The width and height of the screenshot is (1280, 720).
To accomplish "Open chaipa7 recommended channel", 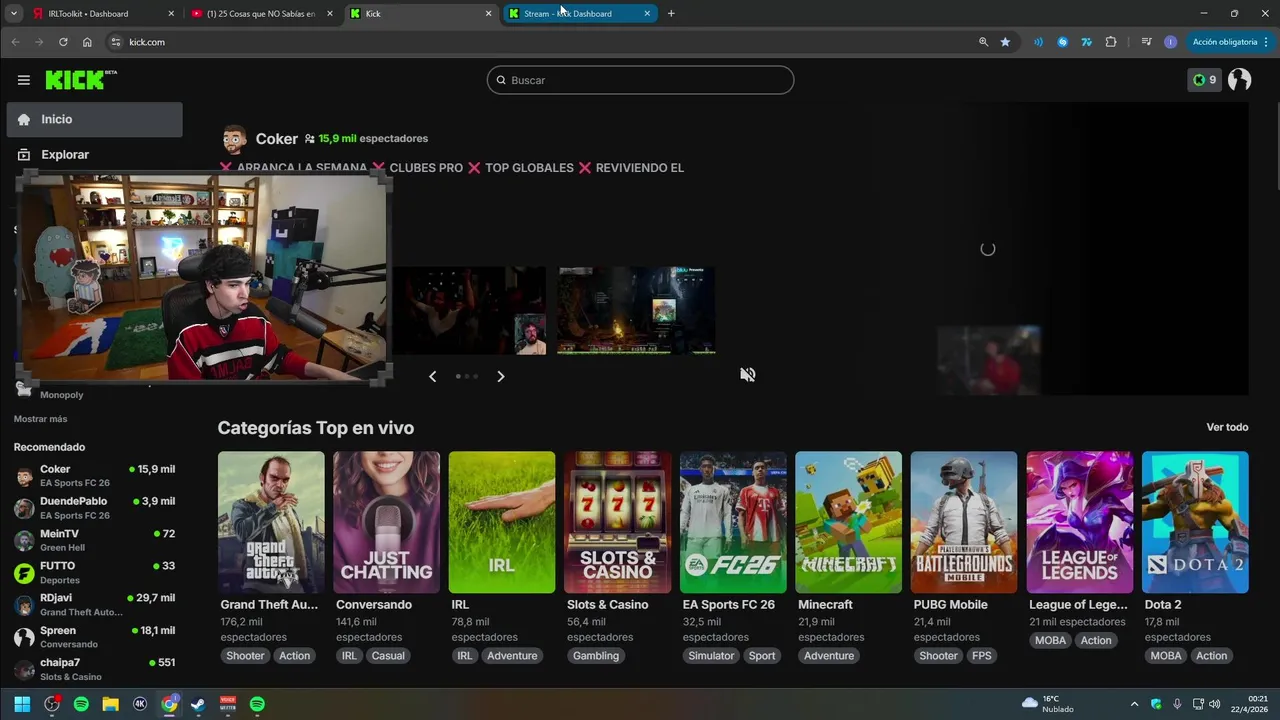I will coord(95,669).
